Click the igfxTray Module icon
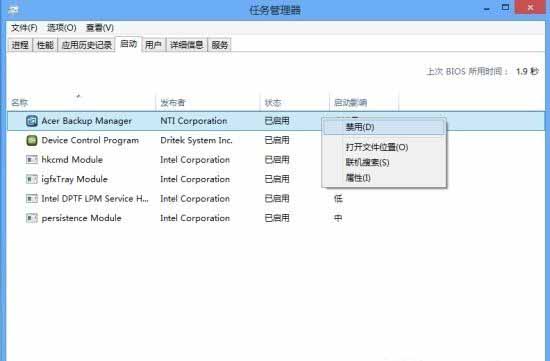 (x=32, y=179)
